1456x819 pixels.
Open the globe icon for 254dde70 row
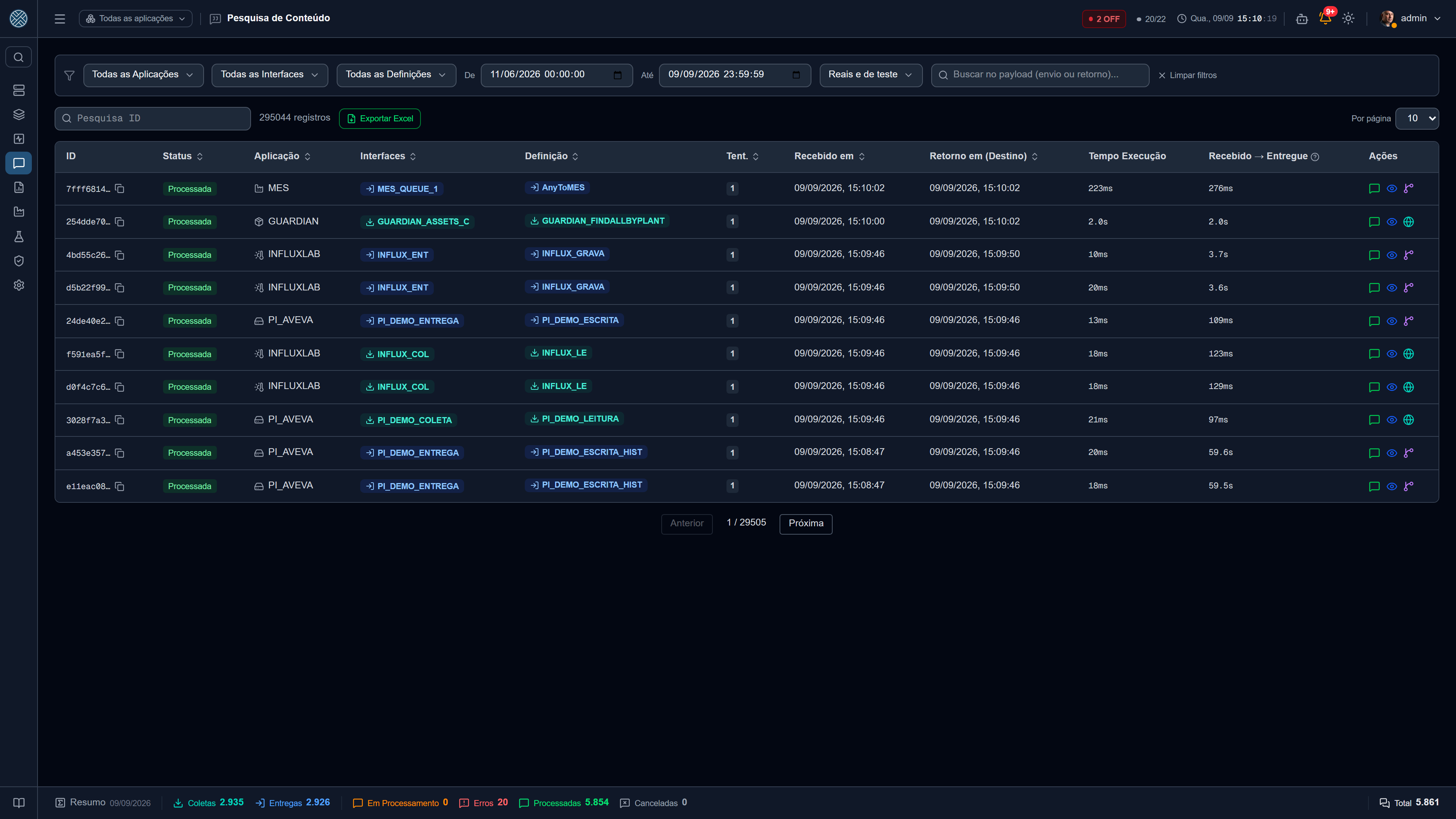click(x=1409, y=221)
